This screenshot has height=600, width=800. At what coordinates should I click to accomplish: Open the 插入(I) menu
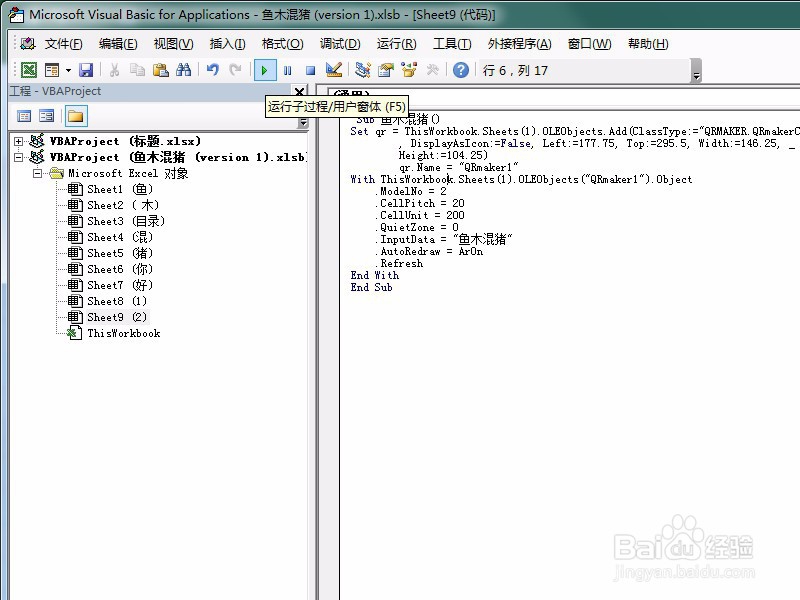[x=227, y=44]
